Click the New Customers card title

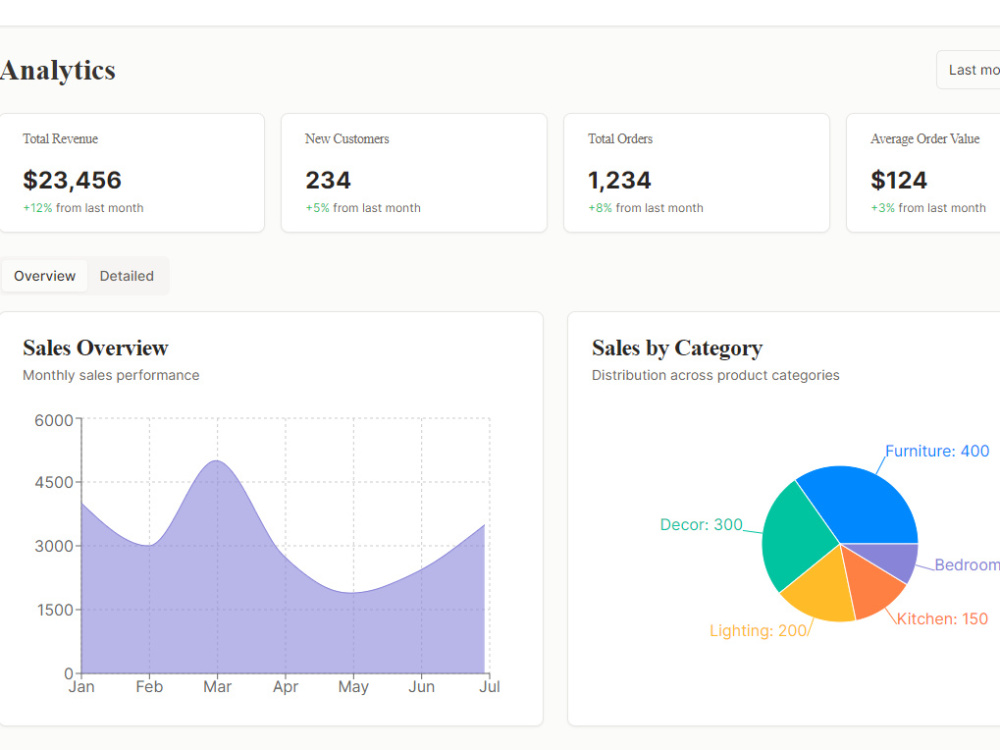(x=347, y=139)
